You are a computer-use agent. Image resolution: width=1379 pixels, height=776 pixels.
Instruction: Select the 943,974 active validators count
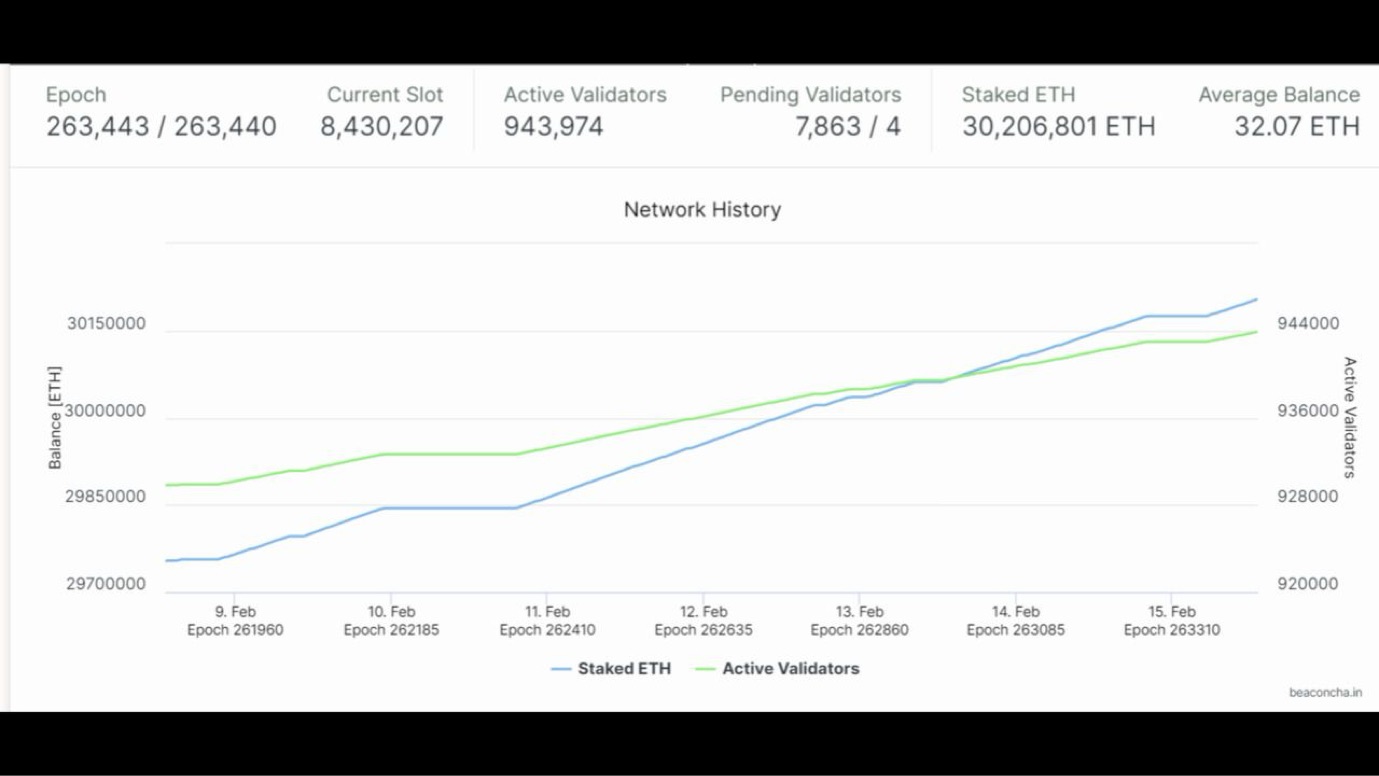pos(554,127)
